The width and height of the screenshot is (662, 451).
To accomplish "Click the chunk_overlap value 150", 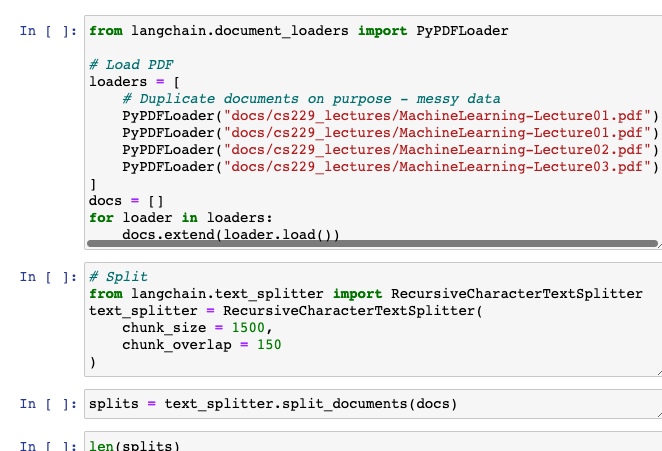I will point(269,345).
